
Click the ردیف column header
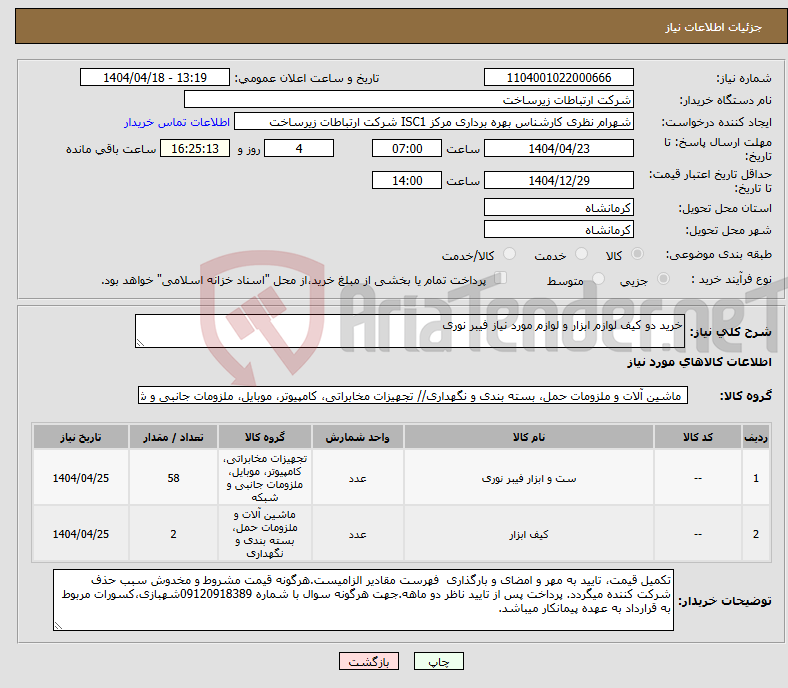point(755,437)
